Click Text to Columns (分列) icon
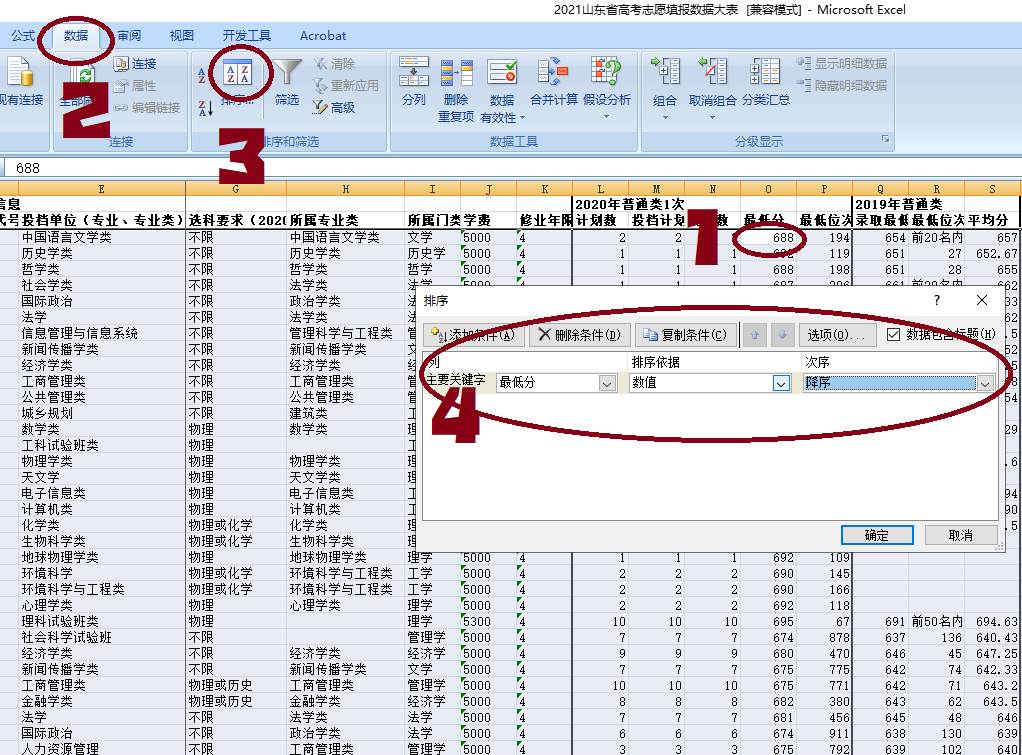This screenshot has height=755, width=1022. [413, 72]
